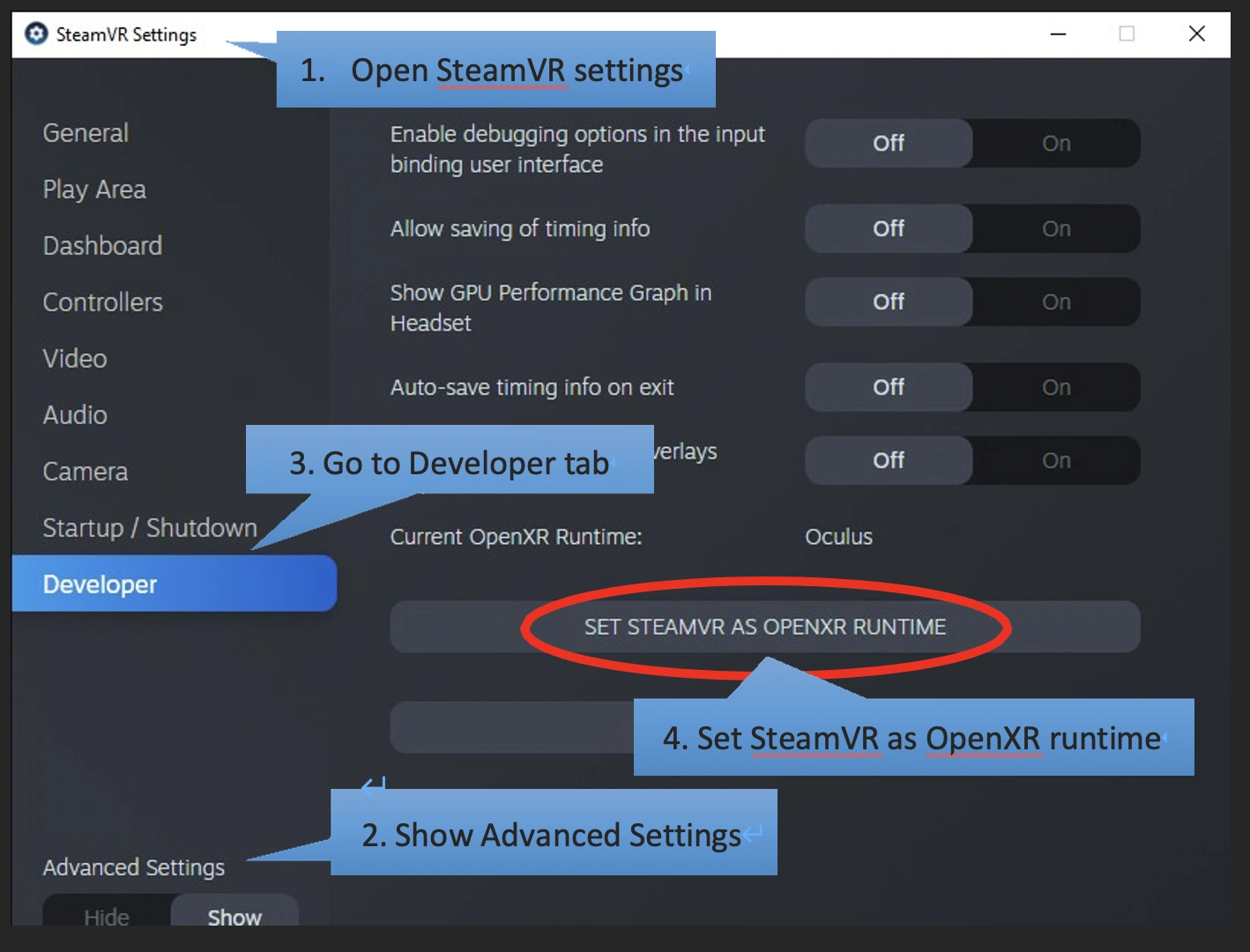Click Set SteamVR as OpenXR Runtime button
1250x952 pixels.
pos(765,627)
